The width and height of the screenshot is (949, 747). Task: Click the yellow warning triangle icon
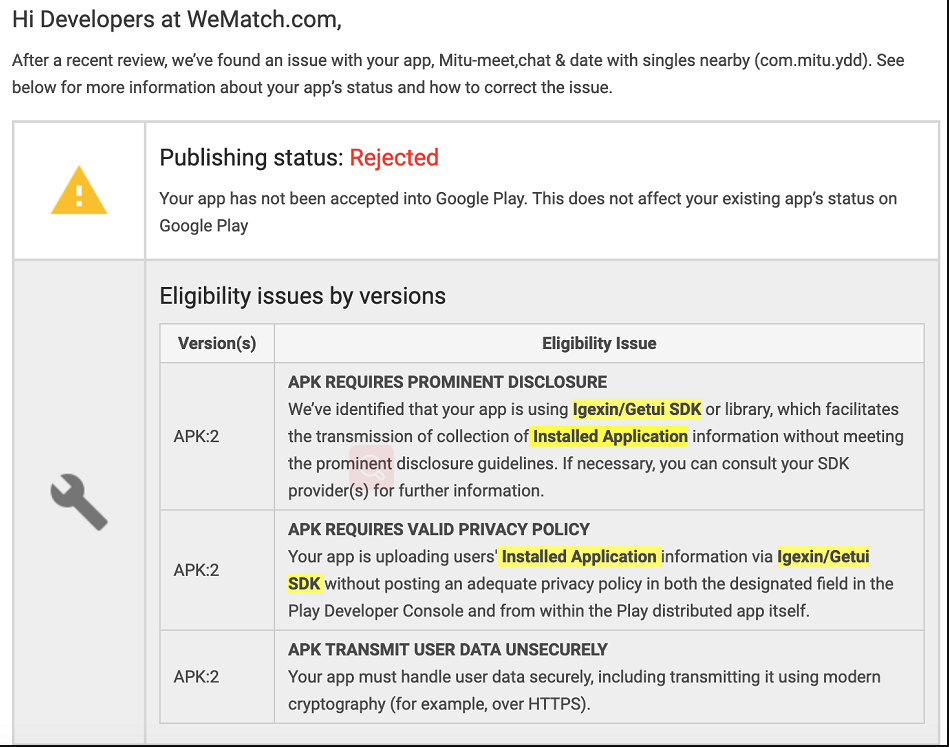79,191
